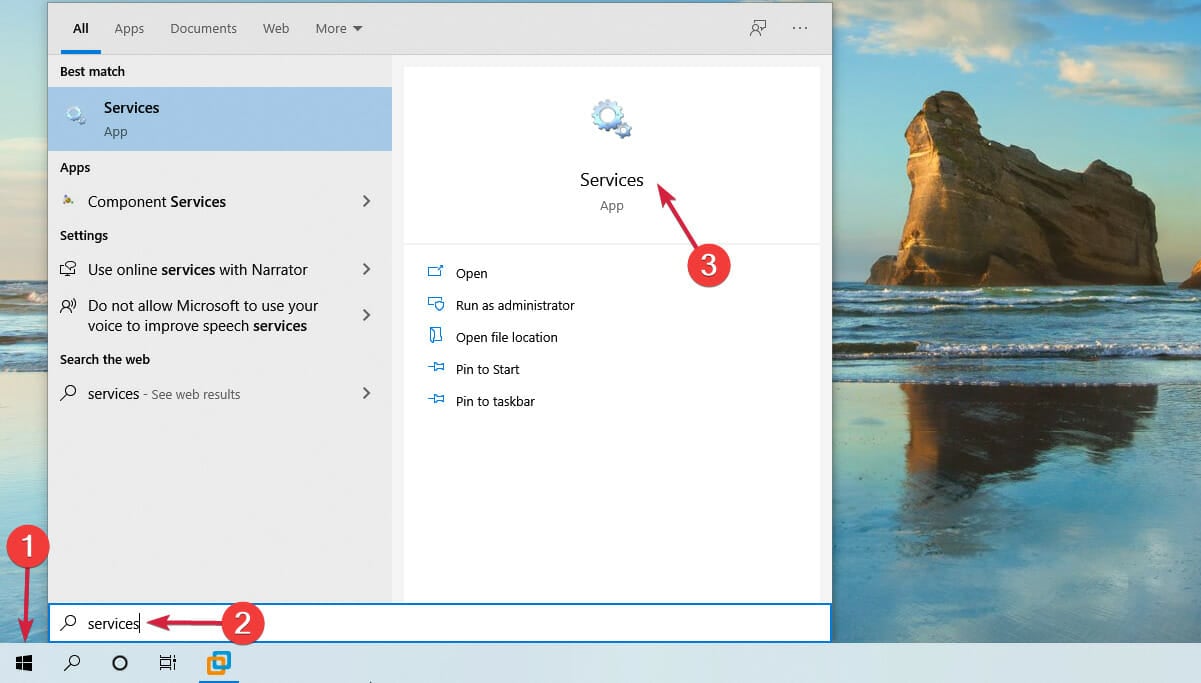Switch to the Documents tab
This screenshot has height=683, width=1201.
[202, 28]
